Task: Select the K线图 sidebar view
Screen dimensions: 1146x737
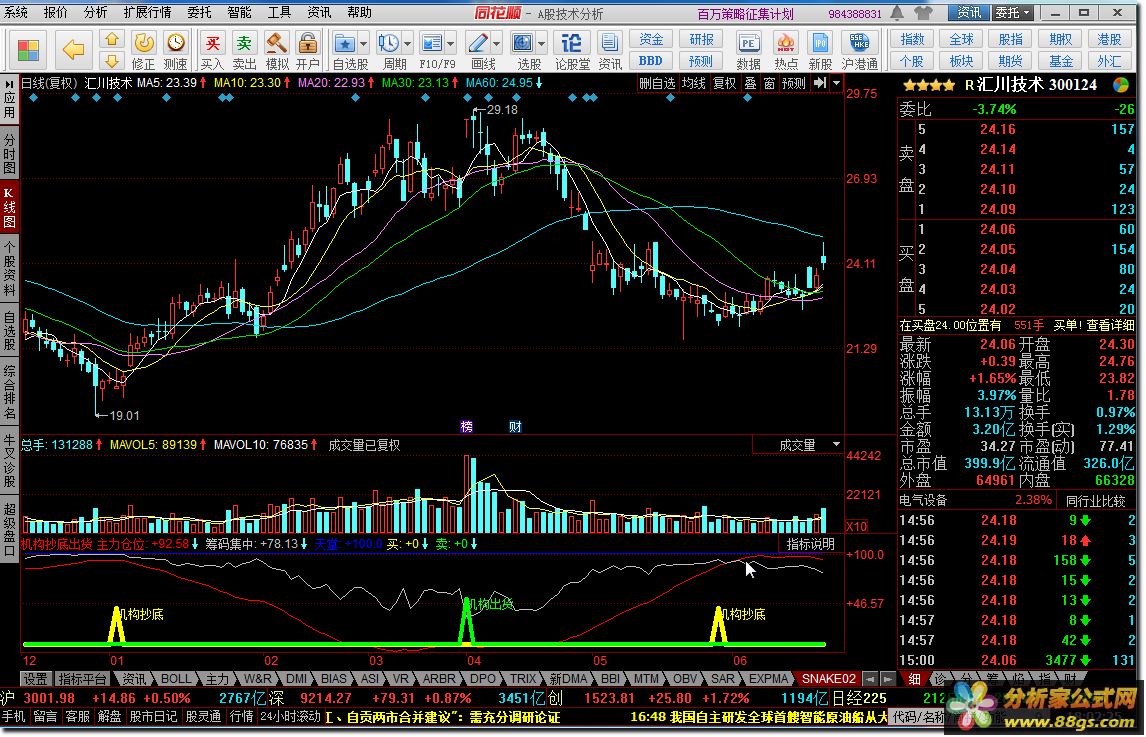Action: click(x=10, y=207)
